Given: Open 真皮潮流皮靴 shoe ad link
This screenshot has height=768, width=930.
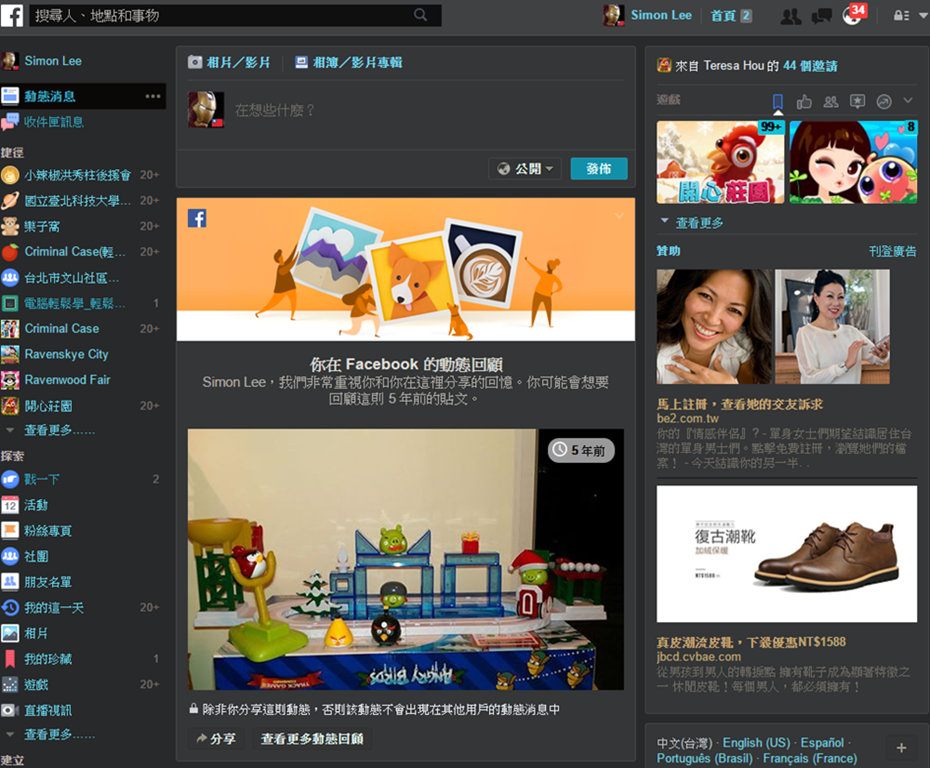Looking at the screenshot, I should 751,642.
